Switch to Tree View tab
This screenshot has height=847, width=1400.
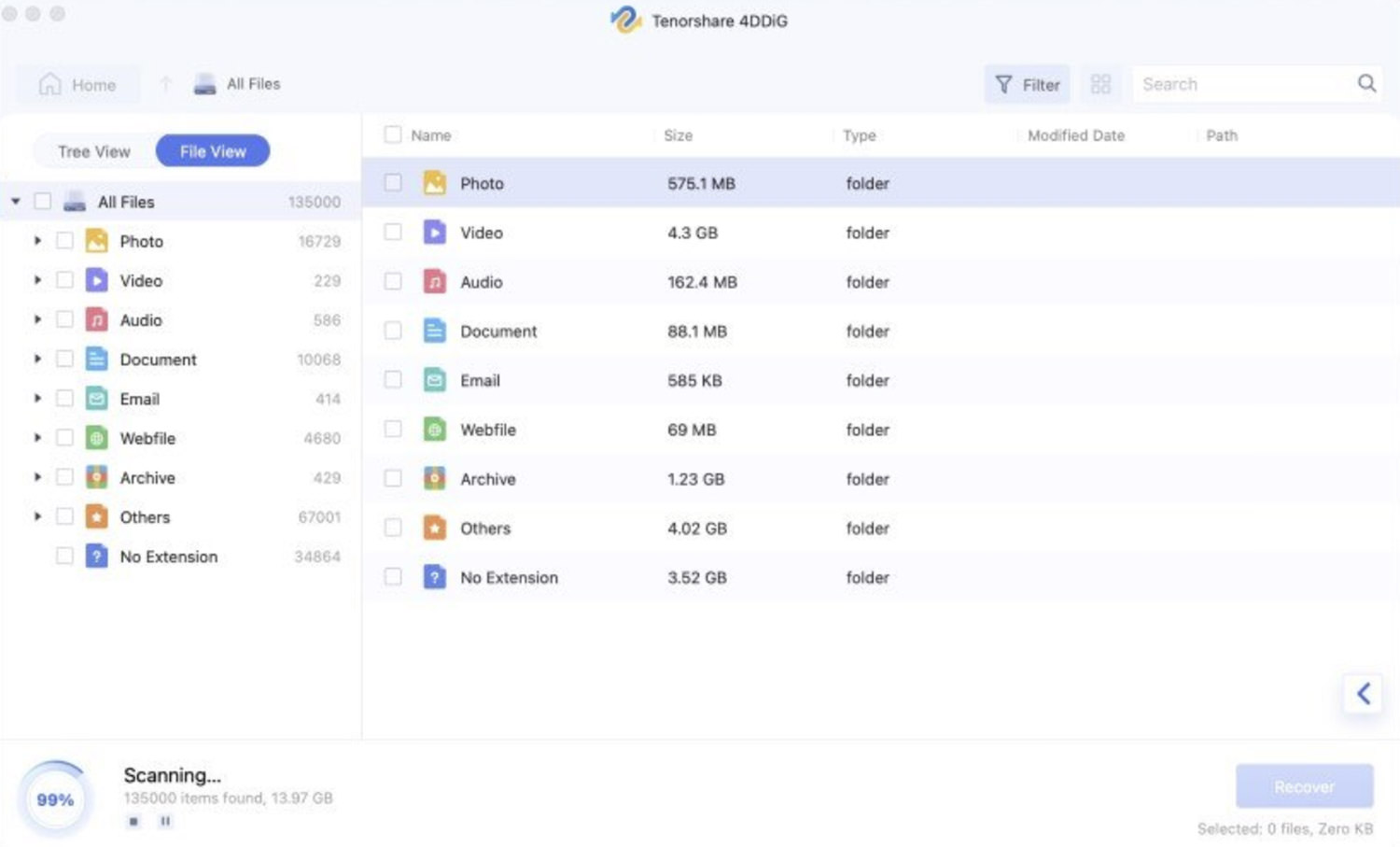click(94, 151)
